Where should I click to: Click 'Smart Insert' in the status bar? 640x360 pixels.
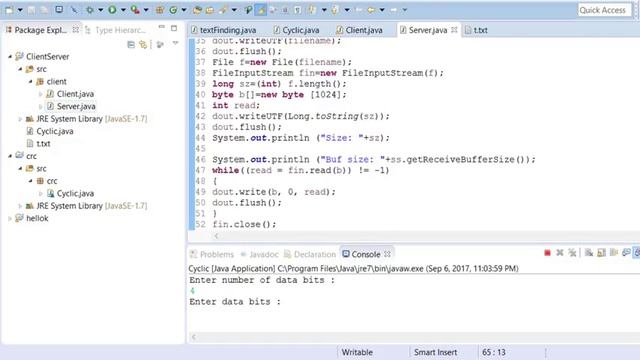click(x=436, y=352)
